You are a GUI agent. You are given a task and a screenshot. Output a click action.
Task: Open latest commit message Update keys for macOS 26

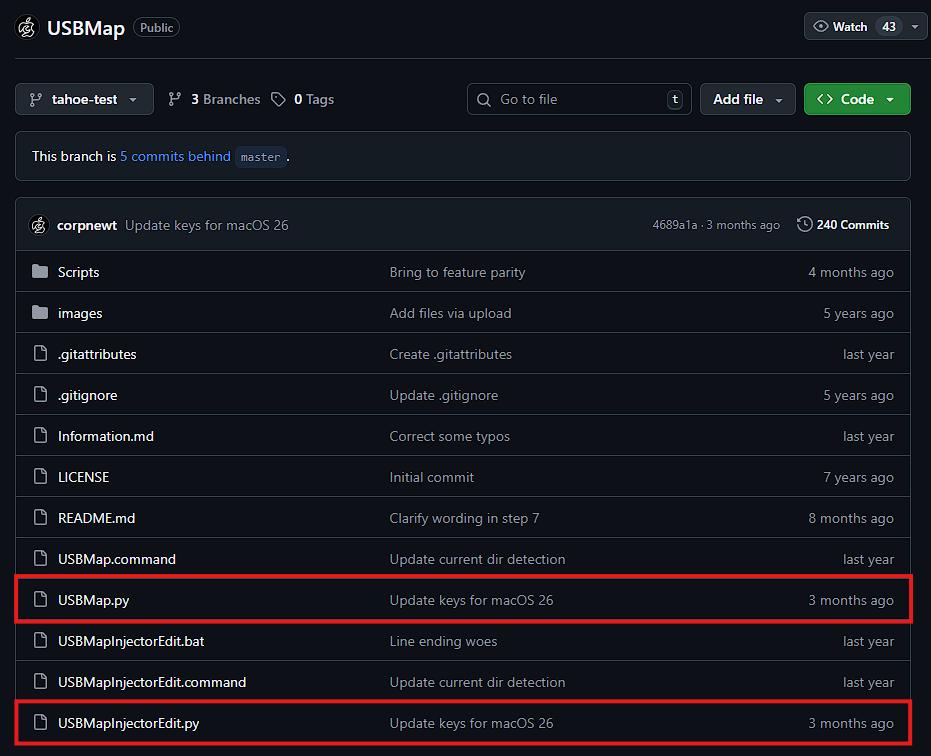pos(207,225)
